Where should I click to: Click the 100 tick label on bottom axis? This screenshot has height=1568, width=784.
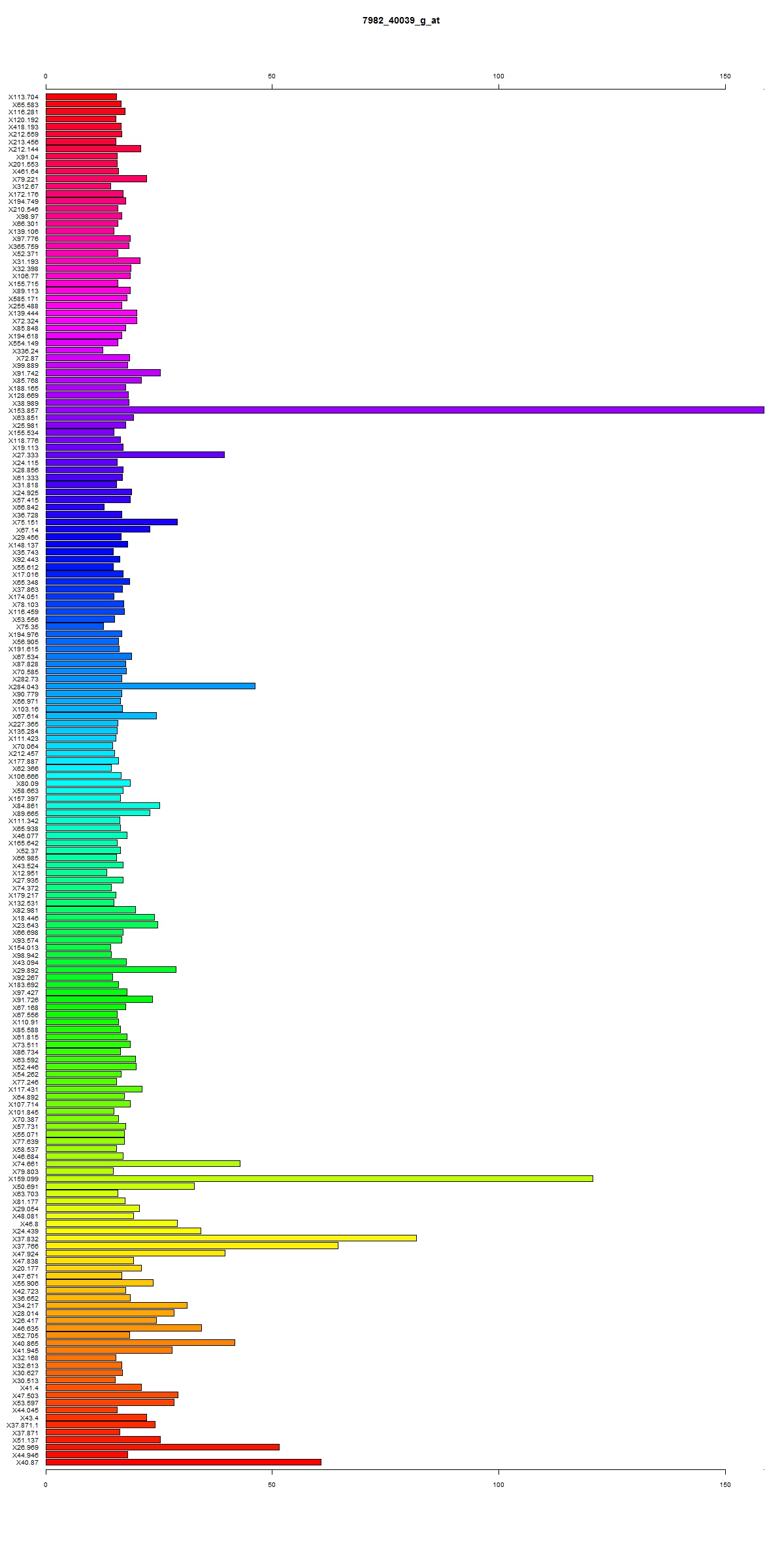(498, 1485)
